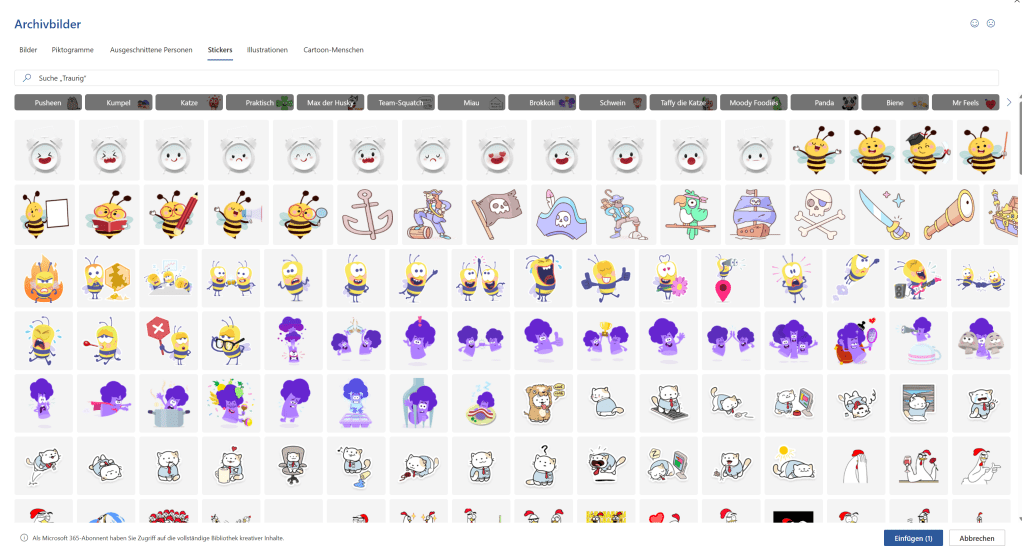Select the brass telescope sticker
The width and height of the screenshot is (1022, 550).
[x=948, y=212]
